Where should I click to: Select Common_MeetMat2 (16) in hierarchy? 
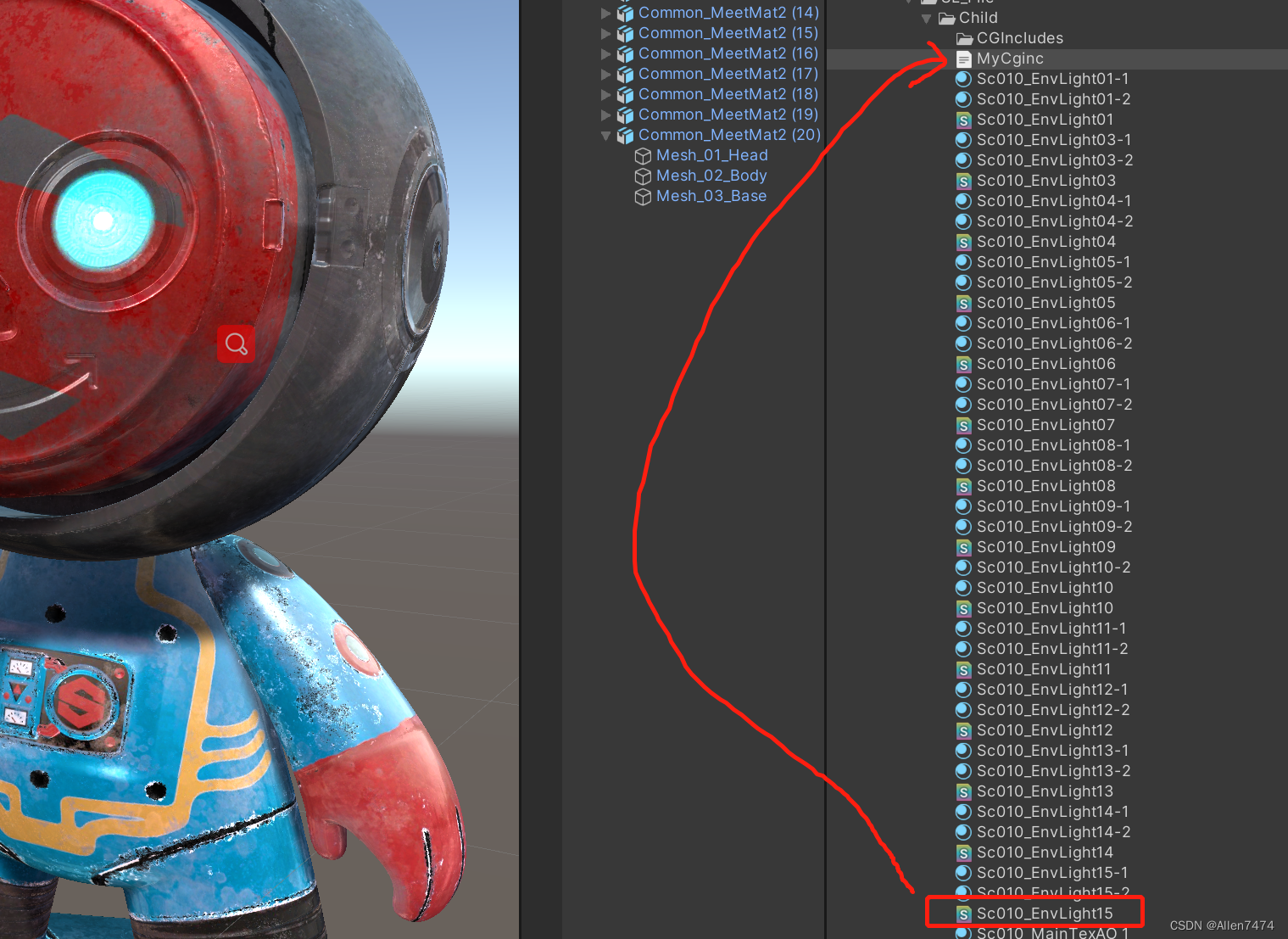coord(728,53)
